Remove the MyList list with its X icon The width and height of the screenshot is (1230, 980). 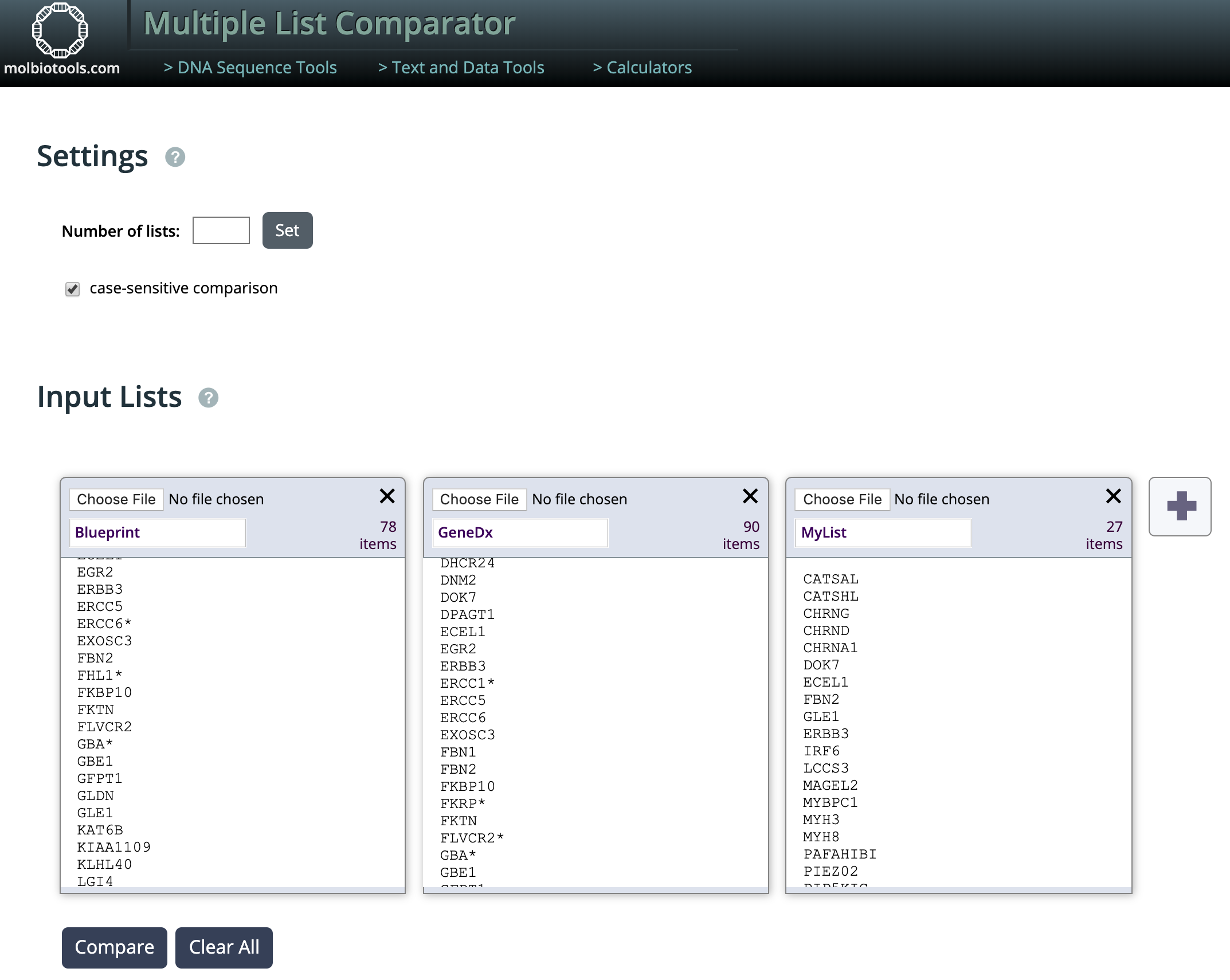point(1113,496)
